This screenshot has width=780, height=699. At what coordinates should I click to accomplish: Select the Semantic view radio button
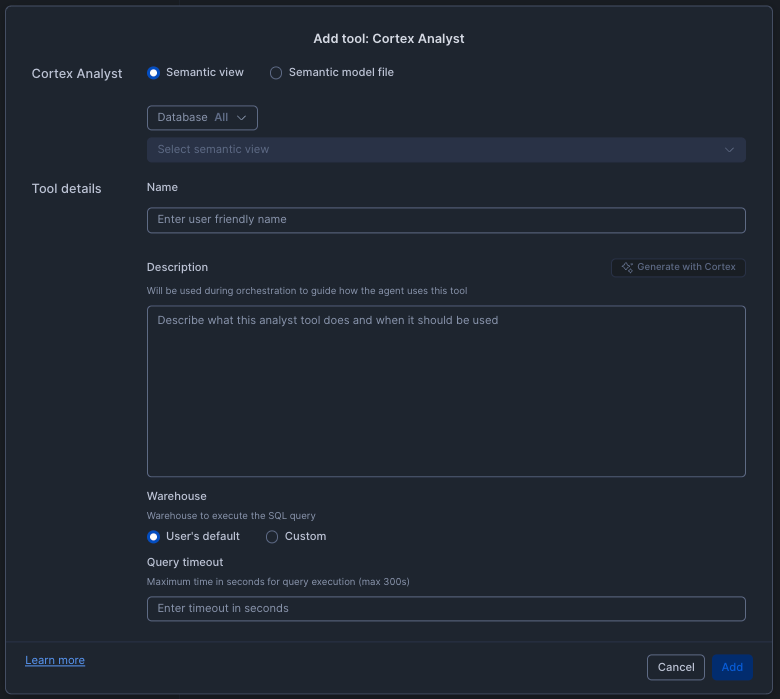[153, 73]
